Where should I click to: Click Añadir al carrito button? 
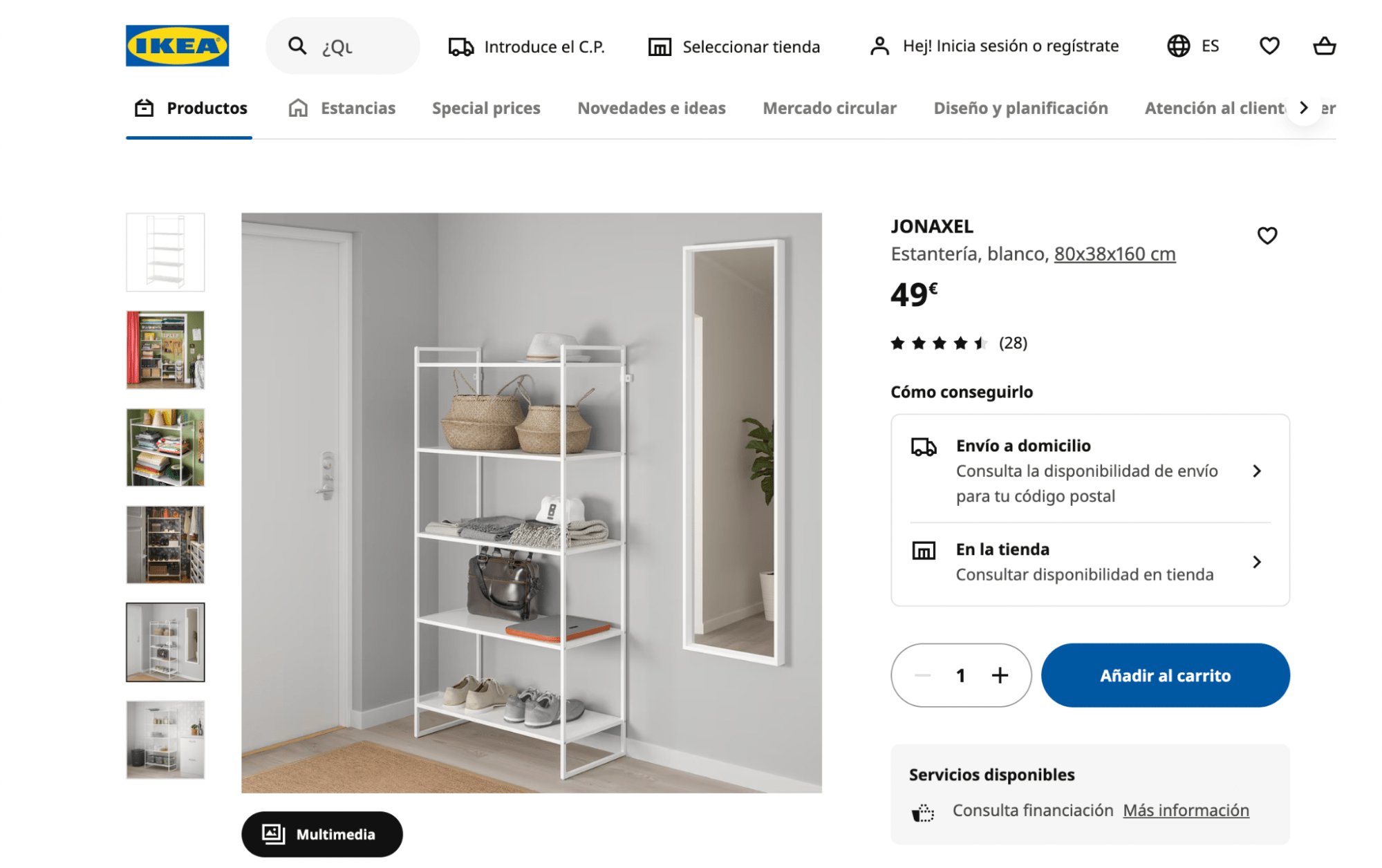1165,675
